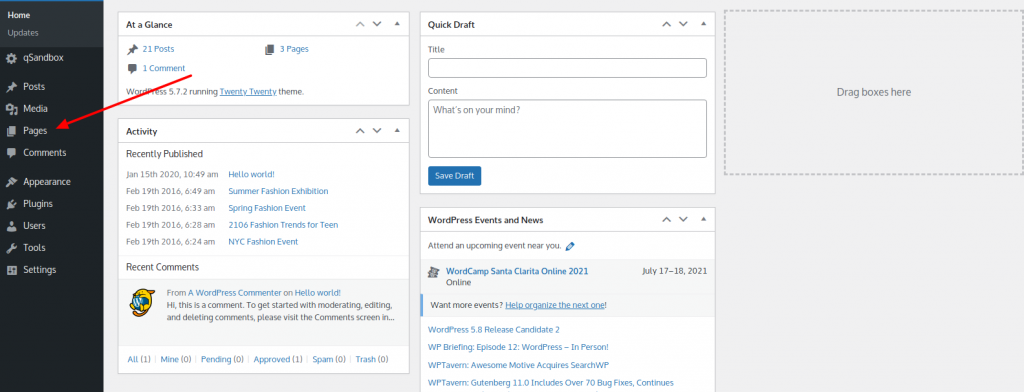Click the Settings icon in sidebar

click(x=11, y=270)
